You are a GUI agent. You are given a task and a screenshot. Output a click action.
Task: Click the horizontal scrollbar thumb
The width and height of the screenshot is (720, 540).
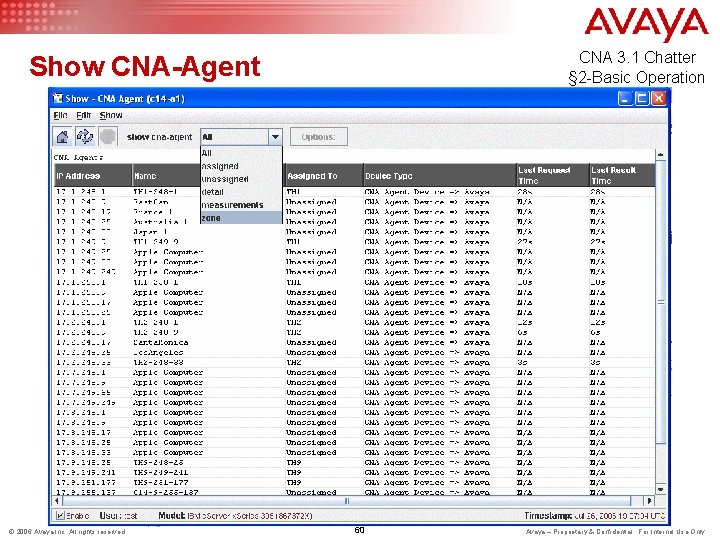tap(346, 501)
